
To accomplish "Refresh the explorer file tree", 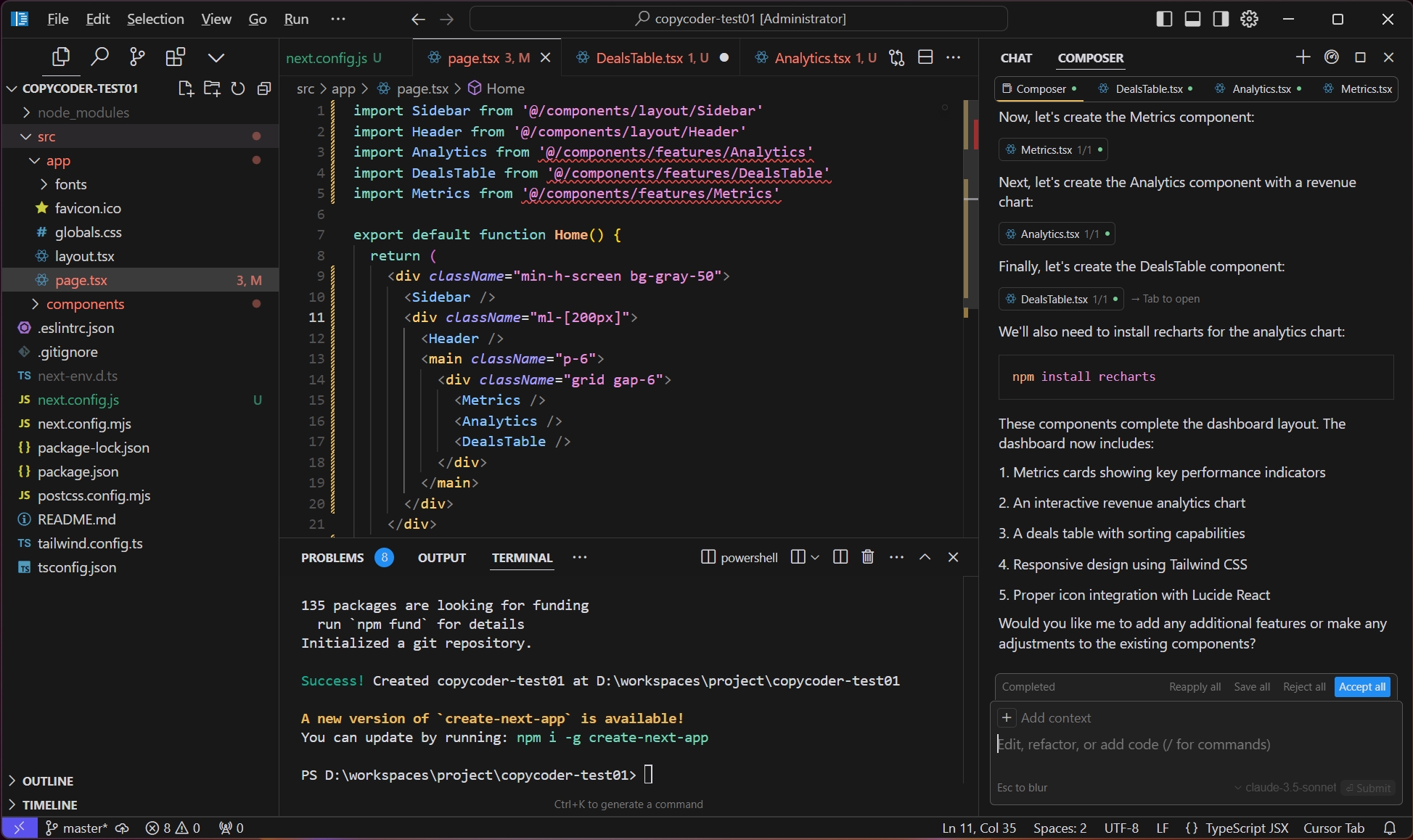I will click(x=238, y=88).
